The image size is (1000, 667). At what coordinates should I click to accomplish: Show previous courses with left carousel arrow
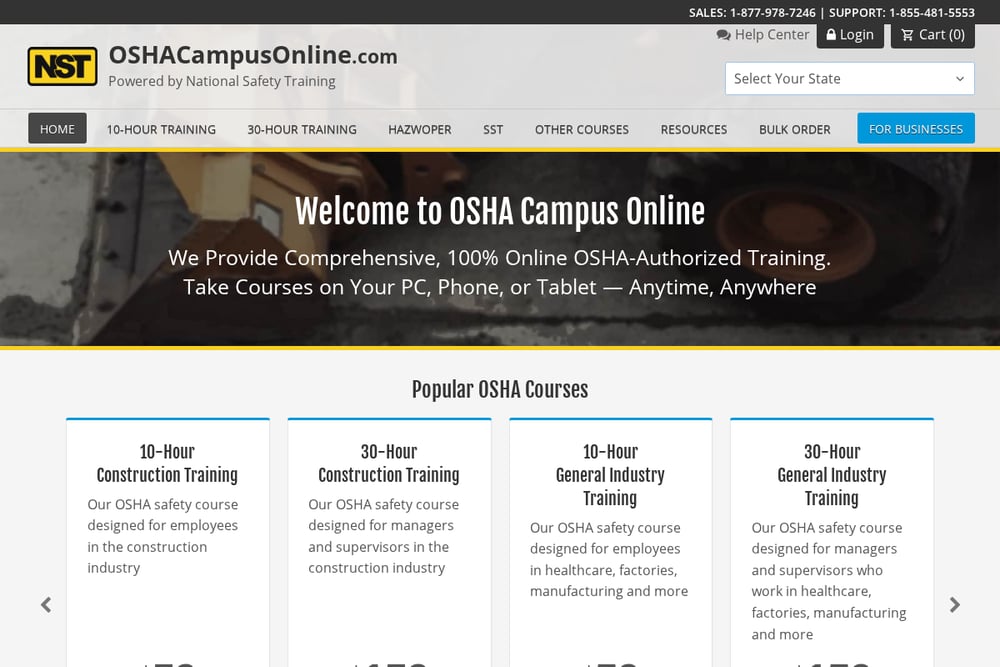pos(46,605)
